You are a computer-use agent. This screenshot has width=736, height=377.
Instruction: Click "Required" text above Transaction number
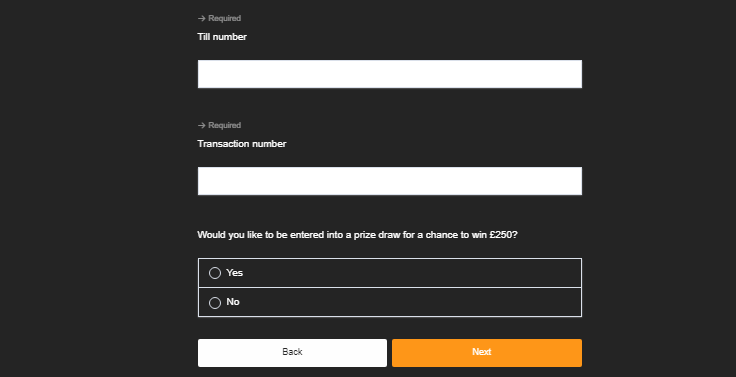(224, 125)
